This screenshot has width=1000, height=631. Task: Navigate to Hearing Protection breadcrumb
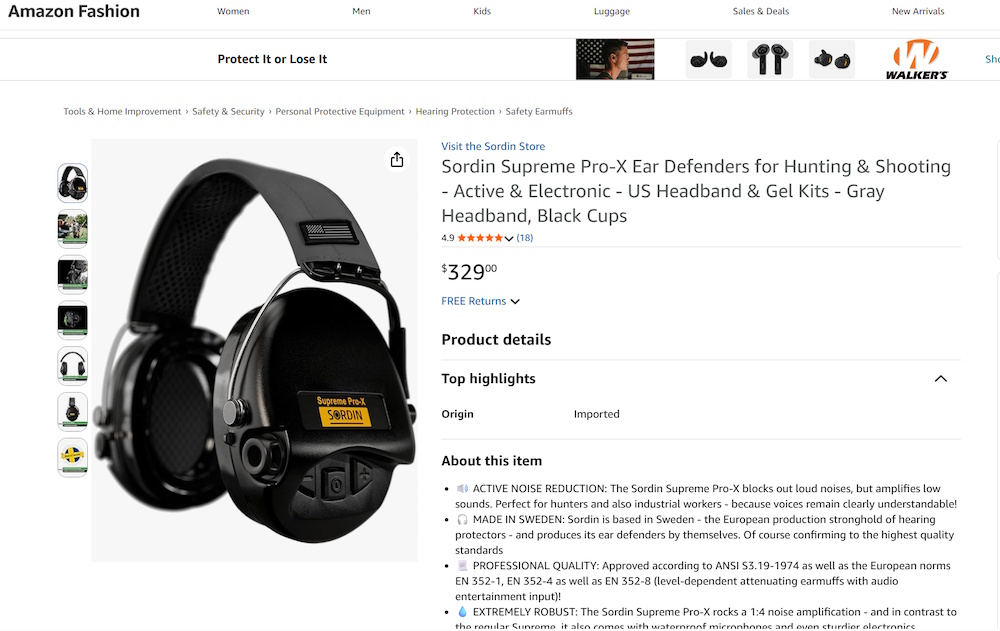pyautogui.click(x=455, y=112)
